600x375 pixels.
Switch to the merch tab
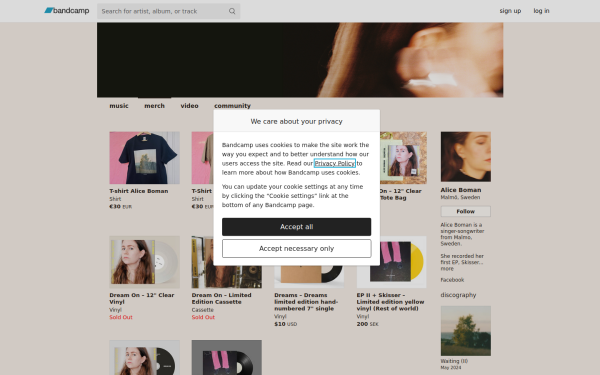click(x=155, y=106)
